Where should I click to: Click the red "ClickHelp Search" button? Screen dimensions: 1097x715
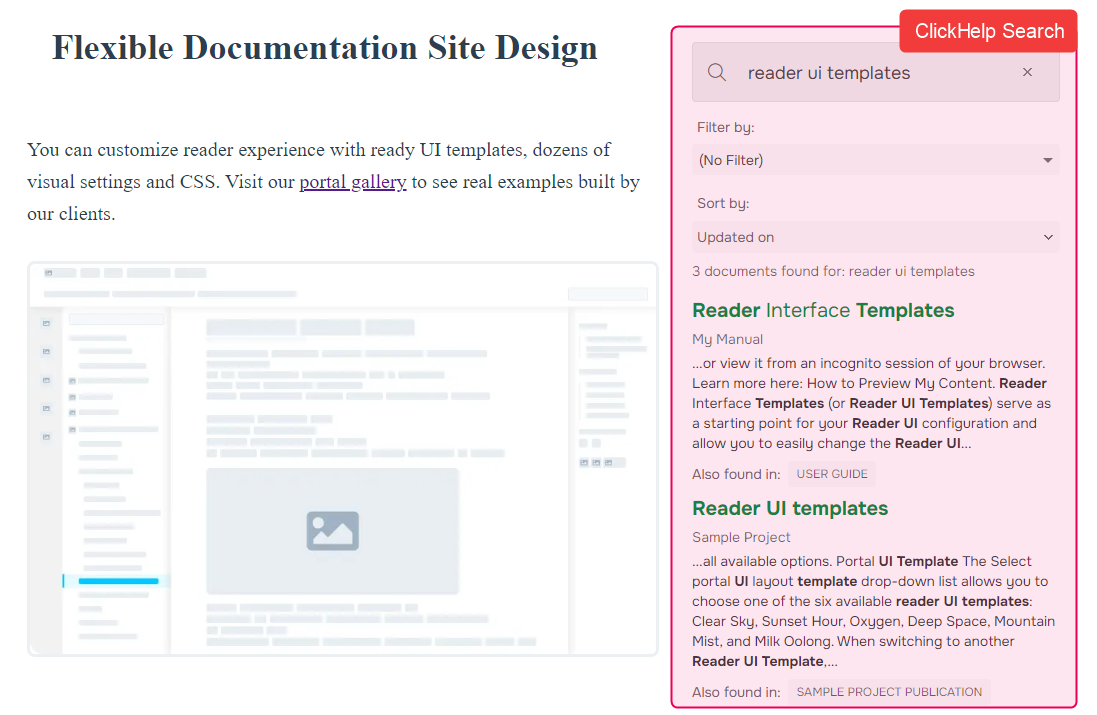987,31
